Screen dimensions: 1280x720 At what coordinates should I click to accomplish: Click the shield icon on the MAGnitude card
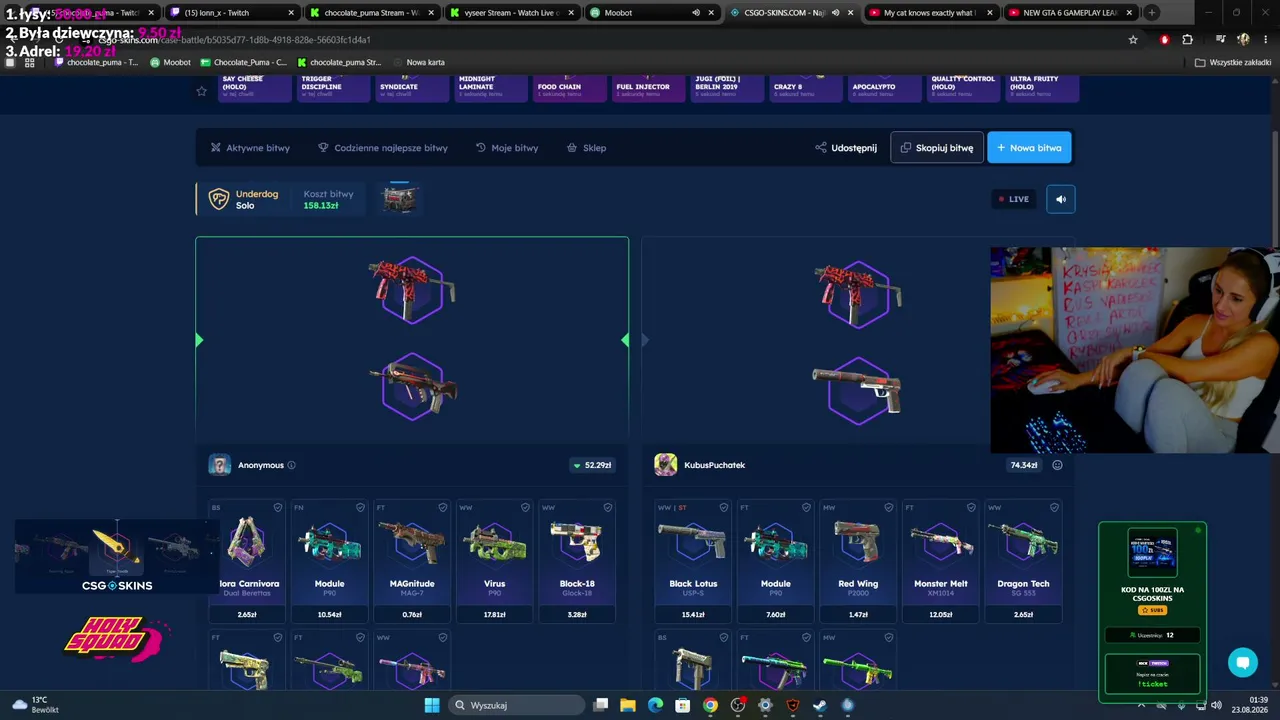pos(442,508)
